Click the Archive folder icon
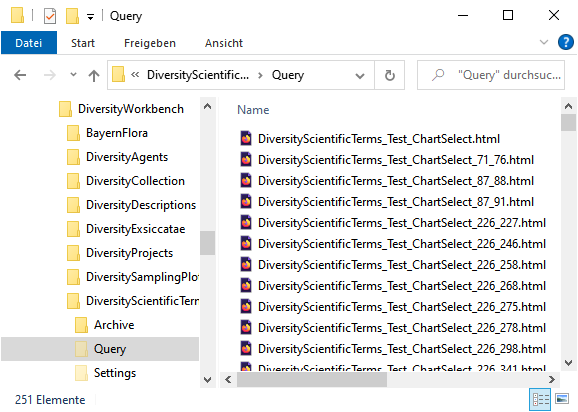The height and width of the screenshot is (412, 578). [x=81, y=325]
